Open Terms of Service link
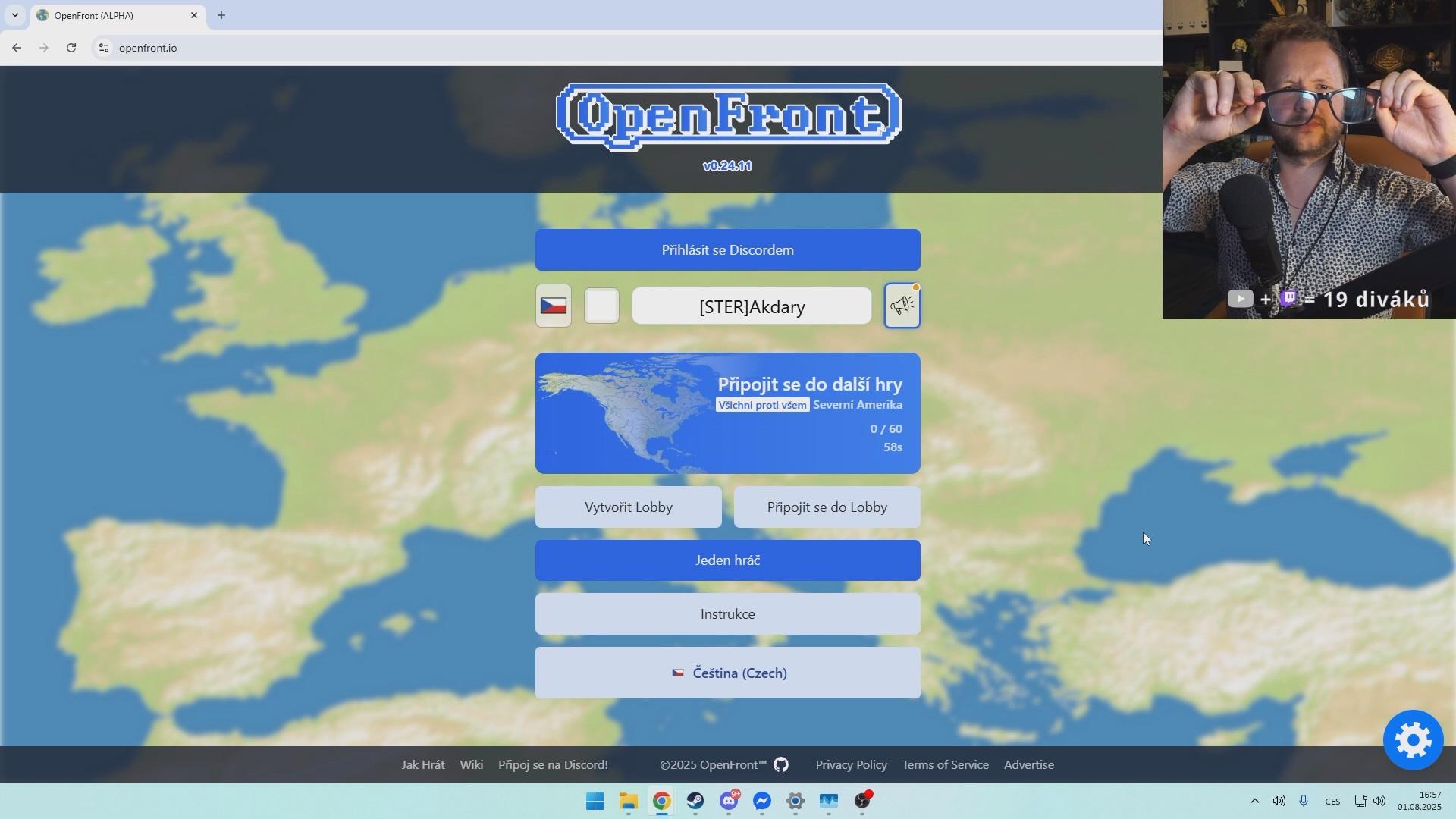The width and height of the screenshot is (1456, 819). tap(945, 764)
